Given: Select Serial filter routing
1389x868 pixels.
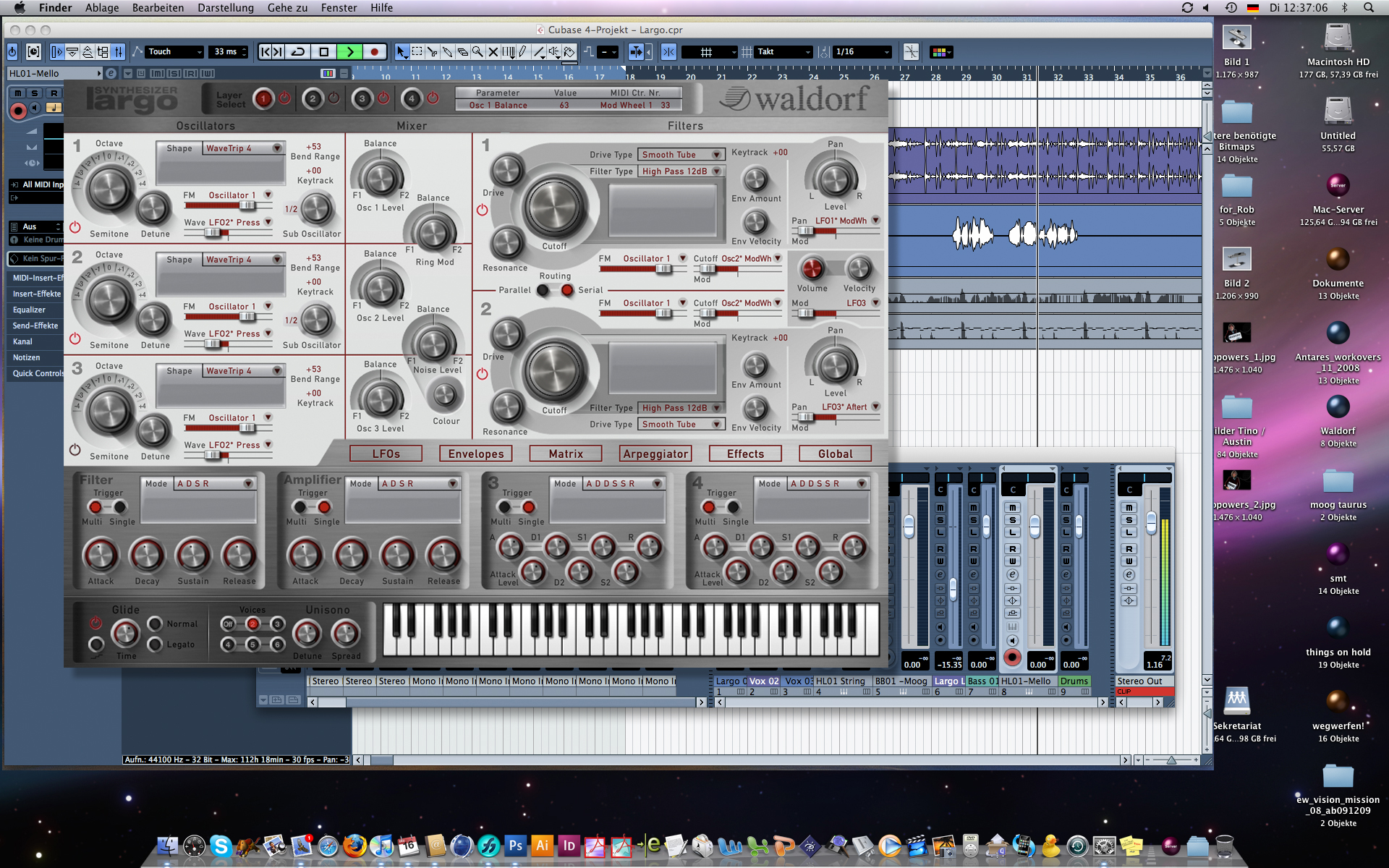Looking at the screenshot, I should (x=567, y=290).
